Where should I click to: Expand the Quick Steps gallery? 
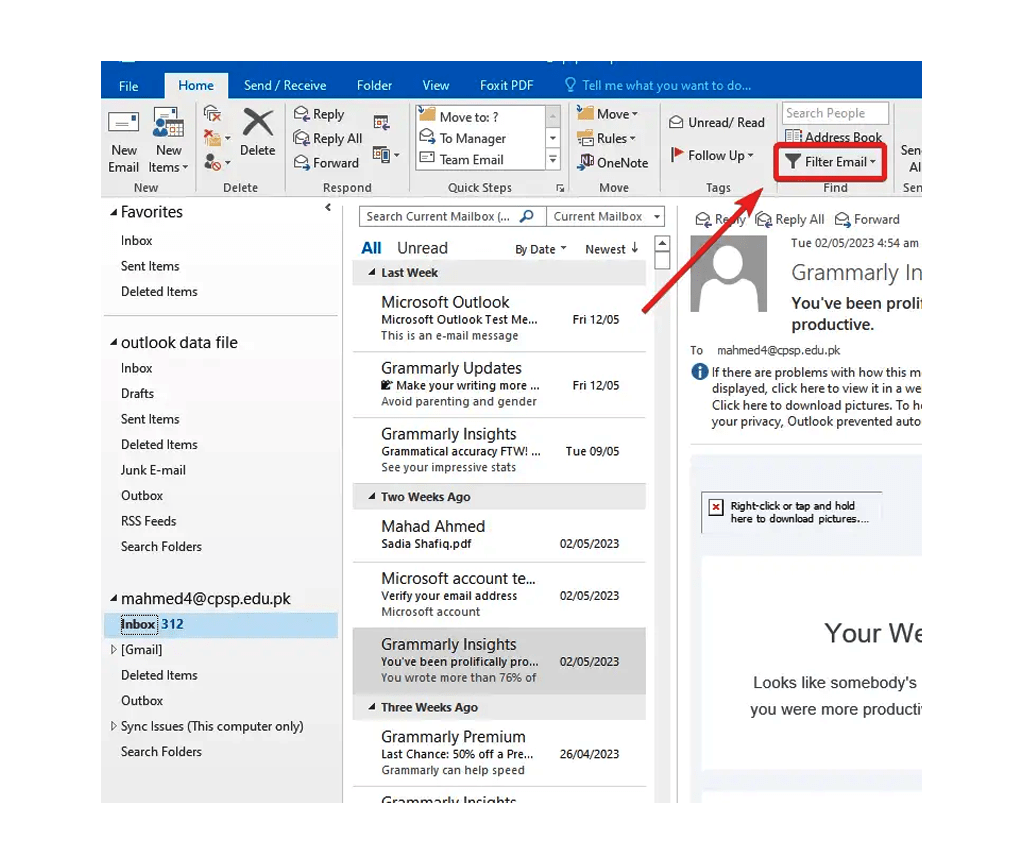click(553, 159)
